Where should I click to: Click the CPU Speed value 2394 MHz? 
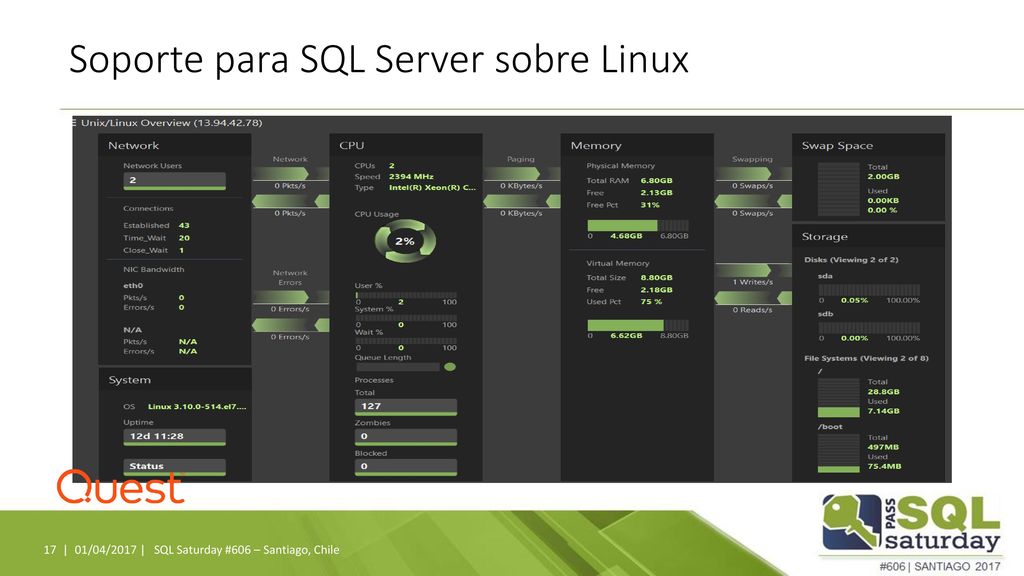(411, 176)
